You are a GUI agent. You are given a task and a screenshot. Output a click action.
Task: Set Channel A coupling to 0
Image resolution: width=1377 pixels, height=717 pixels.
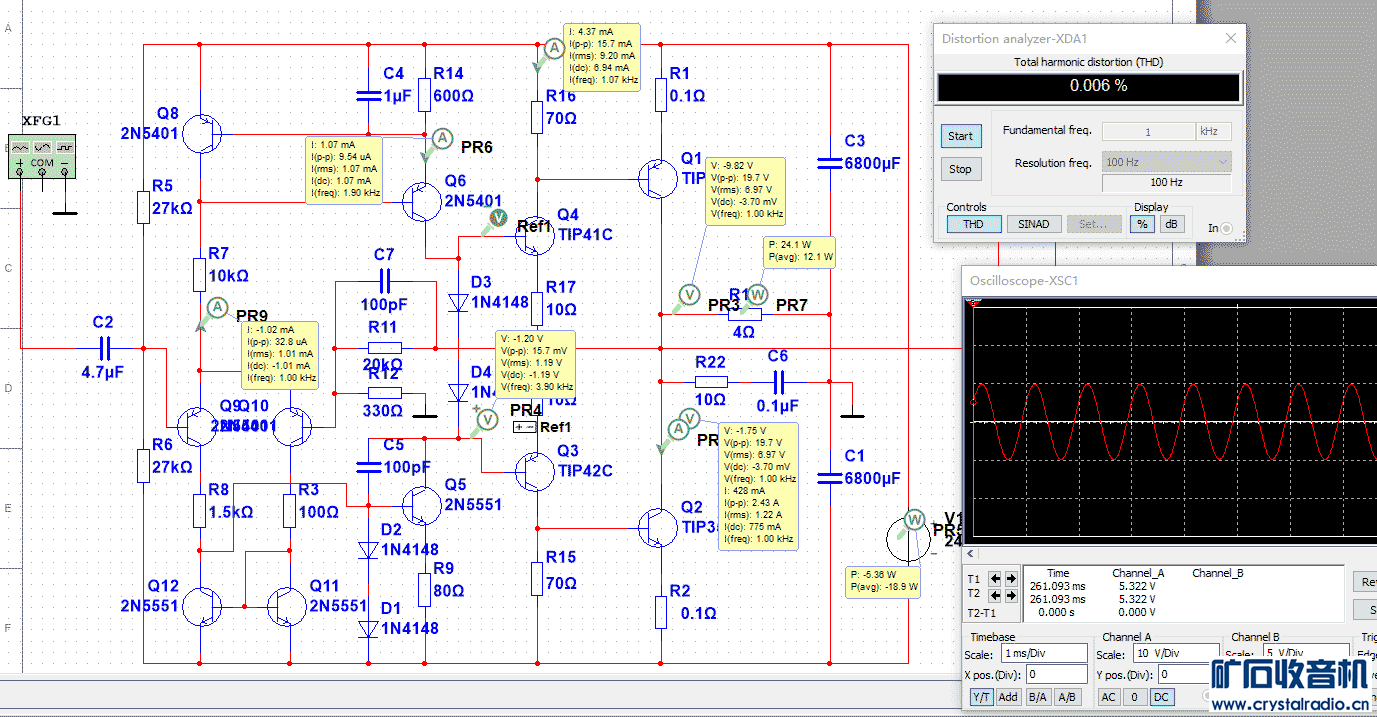pos(1135,697)
